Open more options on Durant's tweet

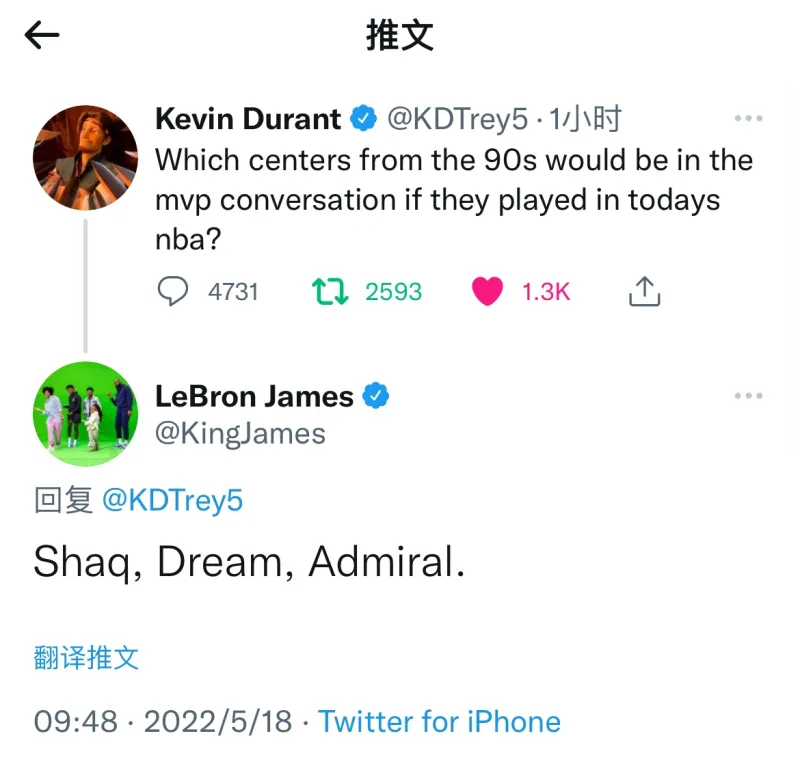tap(748, 119)
